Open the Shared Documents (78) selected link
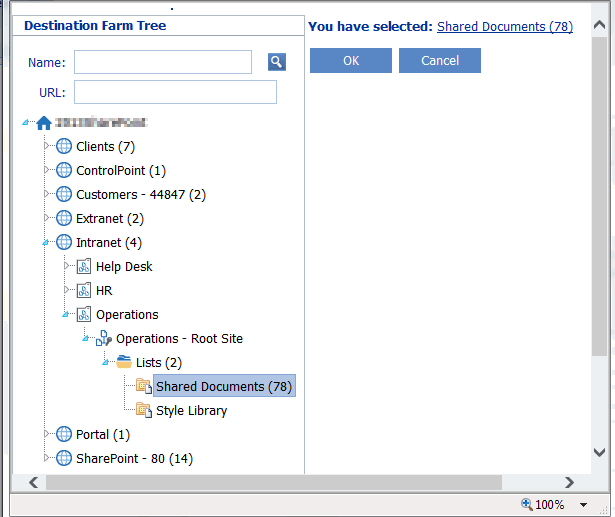Viewport: 615px width, 517px height. point(505,27)
